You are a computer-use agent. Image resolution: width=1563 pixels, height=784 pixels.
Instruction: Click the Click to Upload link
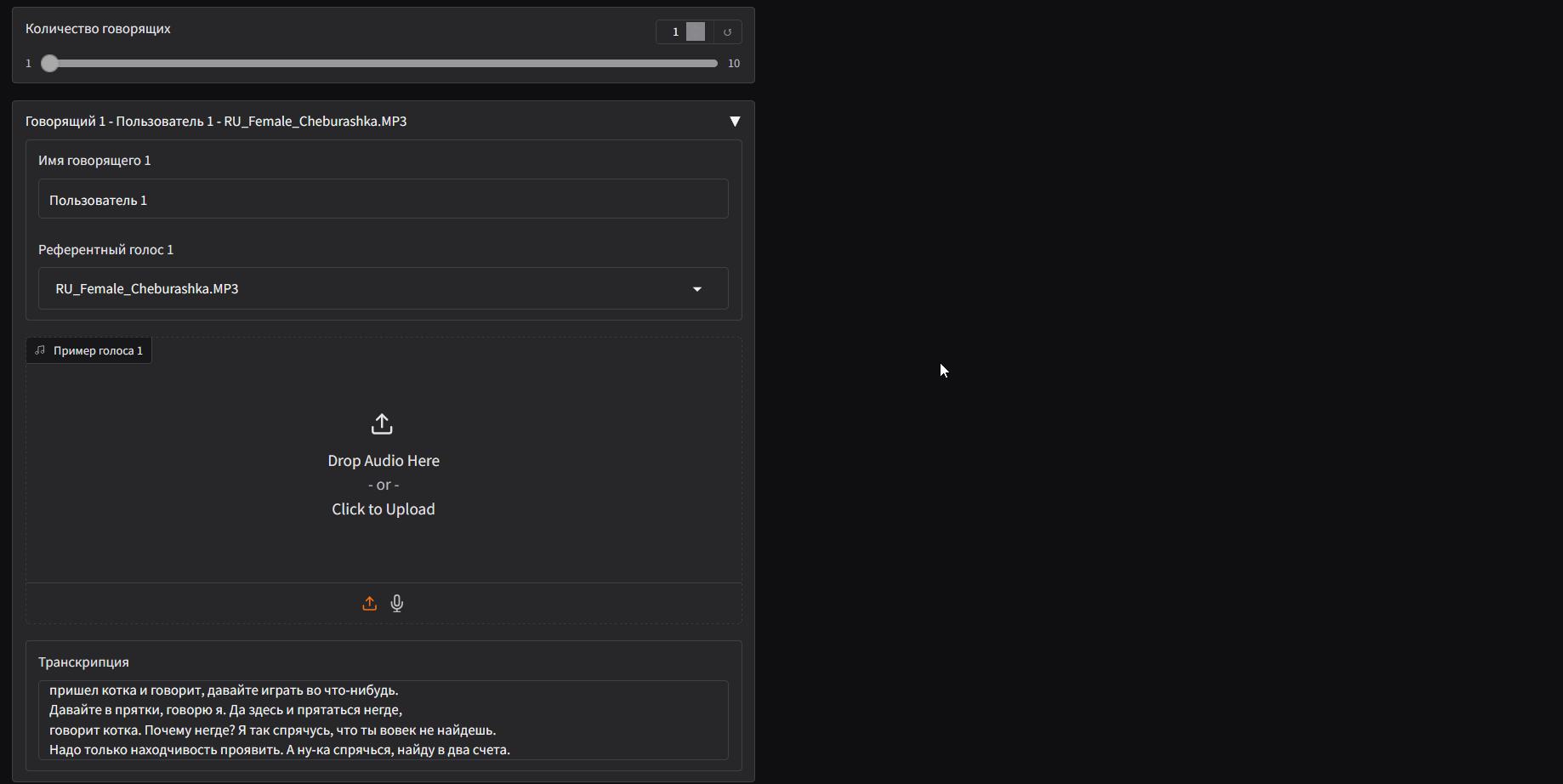coord(384,509)
